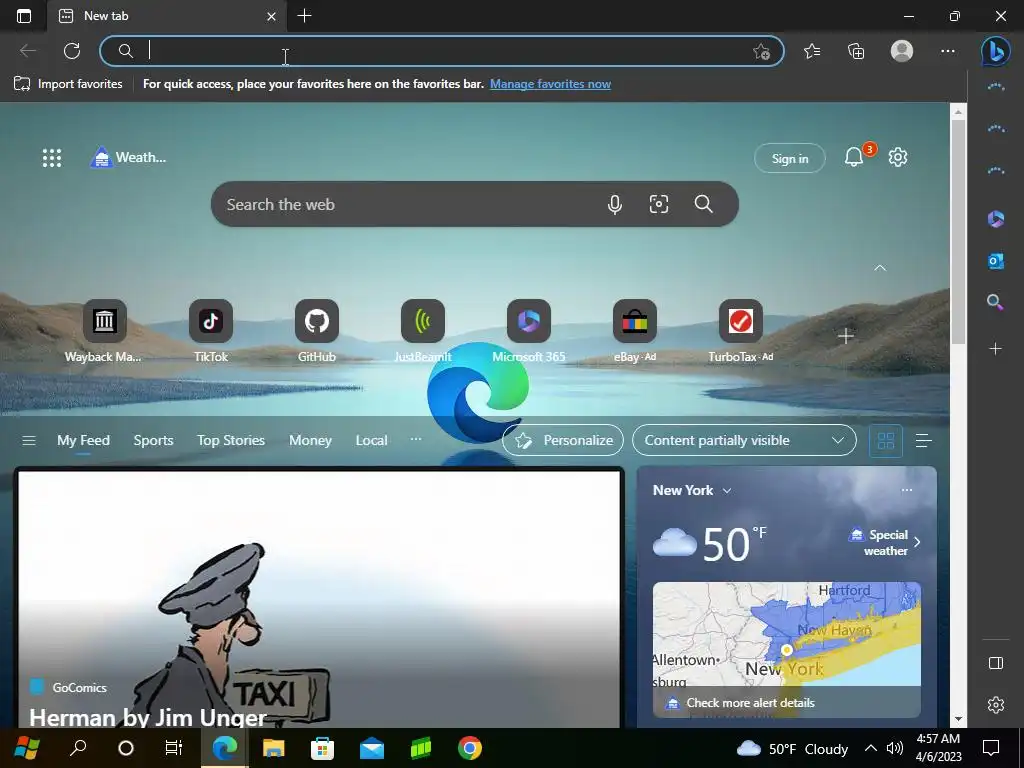Click the address bar input
Image resolution: width=1024 pixels, height=768 pixels.
click(441, 51)
